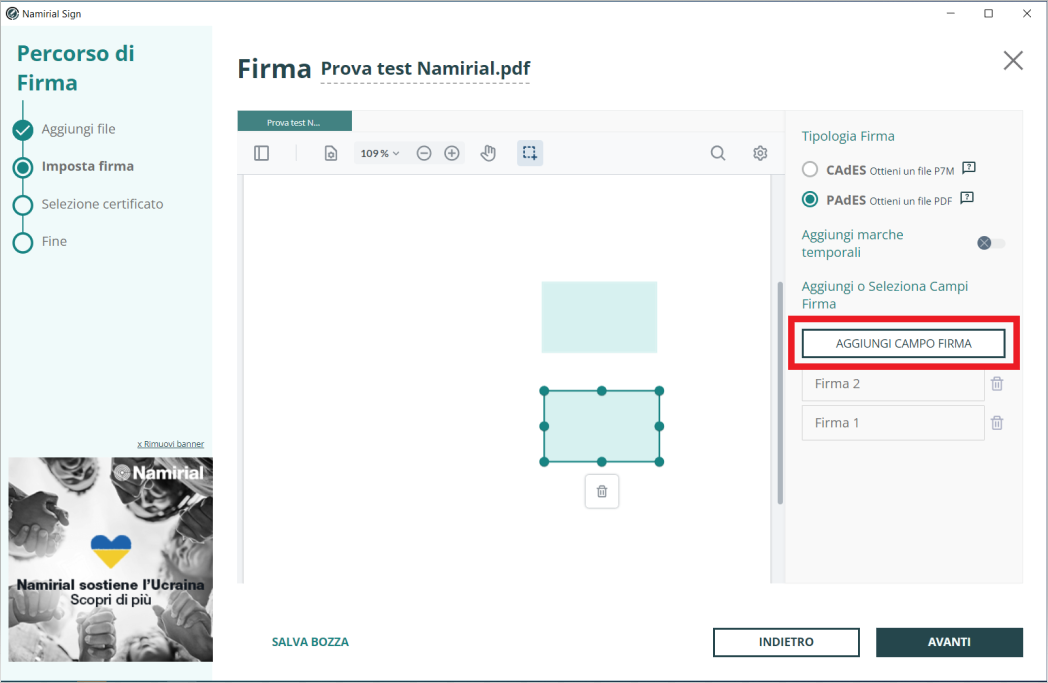Select the upper unselected signature field rectangle
Screen dimensions: 1048x683
599,317
